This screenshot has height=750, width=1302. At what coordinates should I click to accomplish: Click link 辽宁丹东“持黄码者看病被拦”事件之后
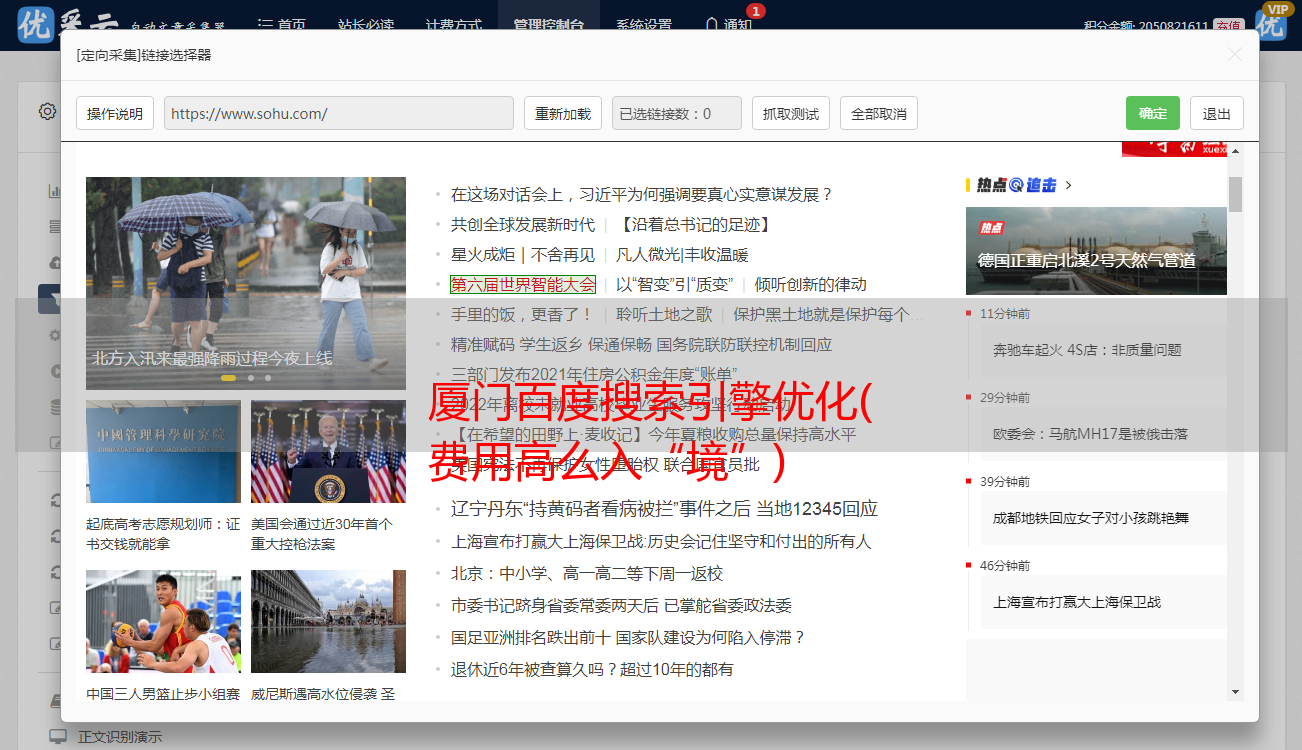click(x=601, y=509)
